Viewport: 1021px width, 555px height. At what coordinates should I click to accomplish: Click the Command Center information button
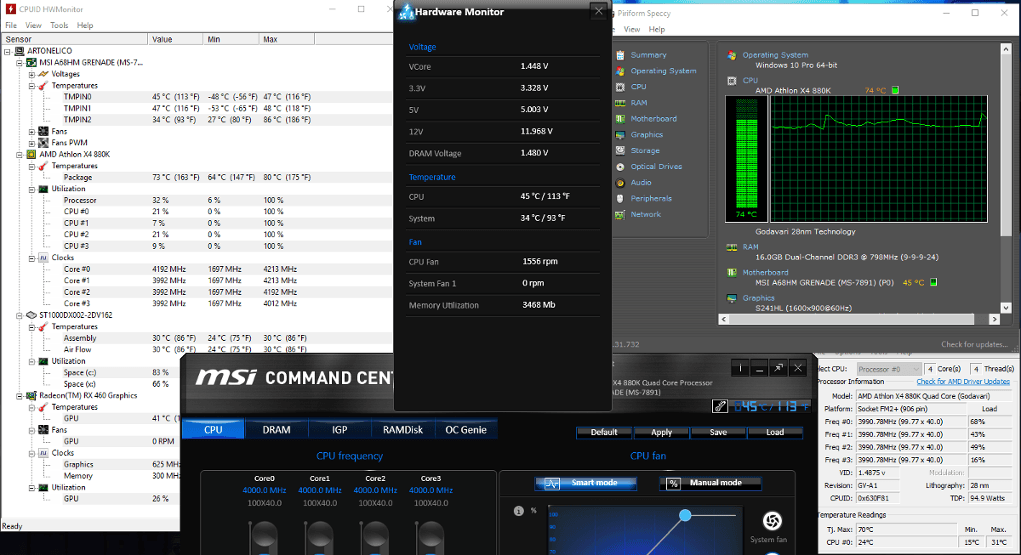(740, 369)
